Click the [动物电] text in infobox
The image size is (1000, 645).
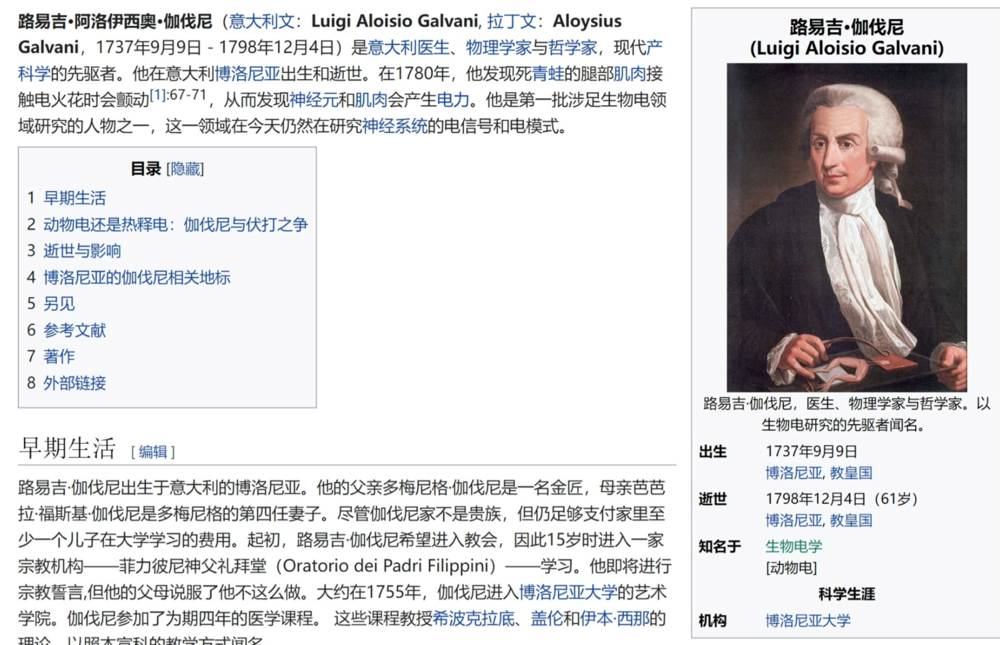[791, 567]
